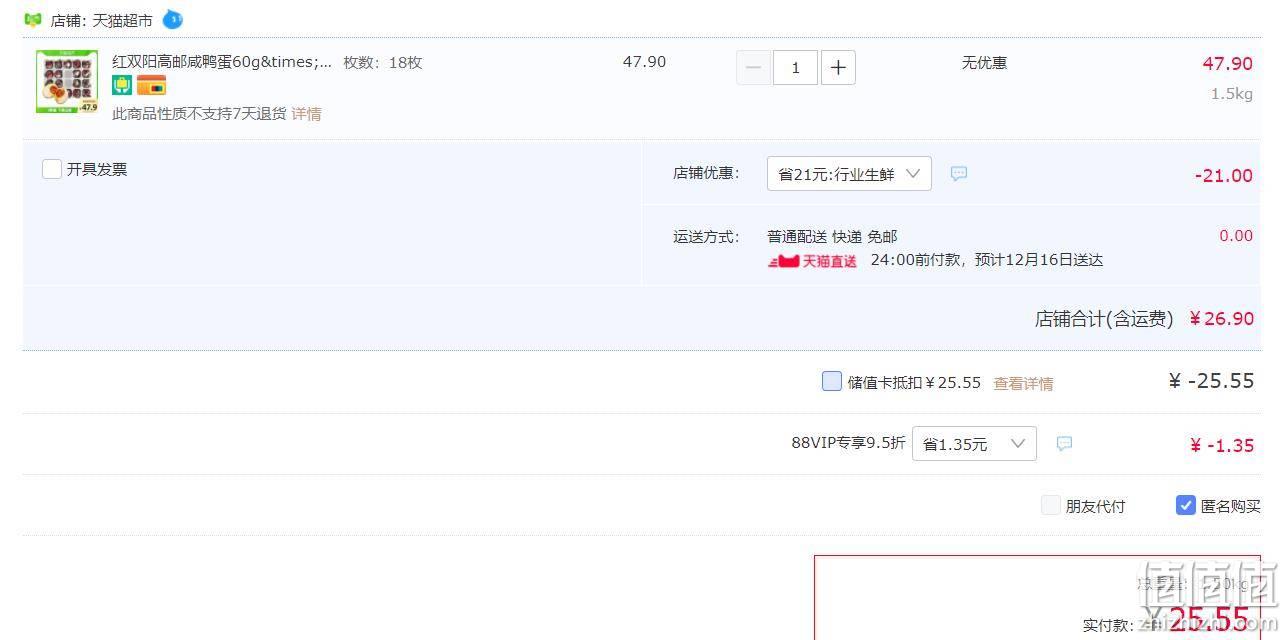The image size is (1287, 640).
Task: Click the 无优惠 text
Action: point(984,63)
